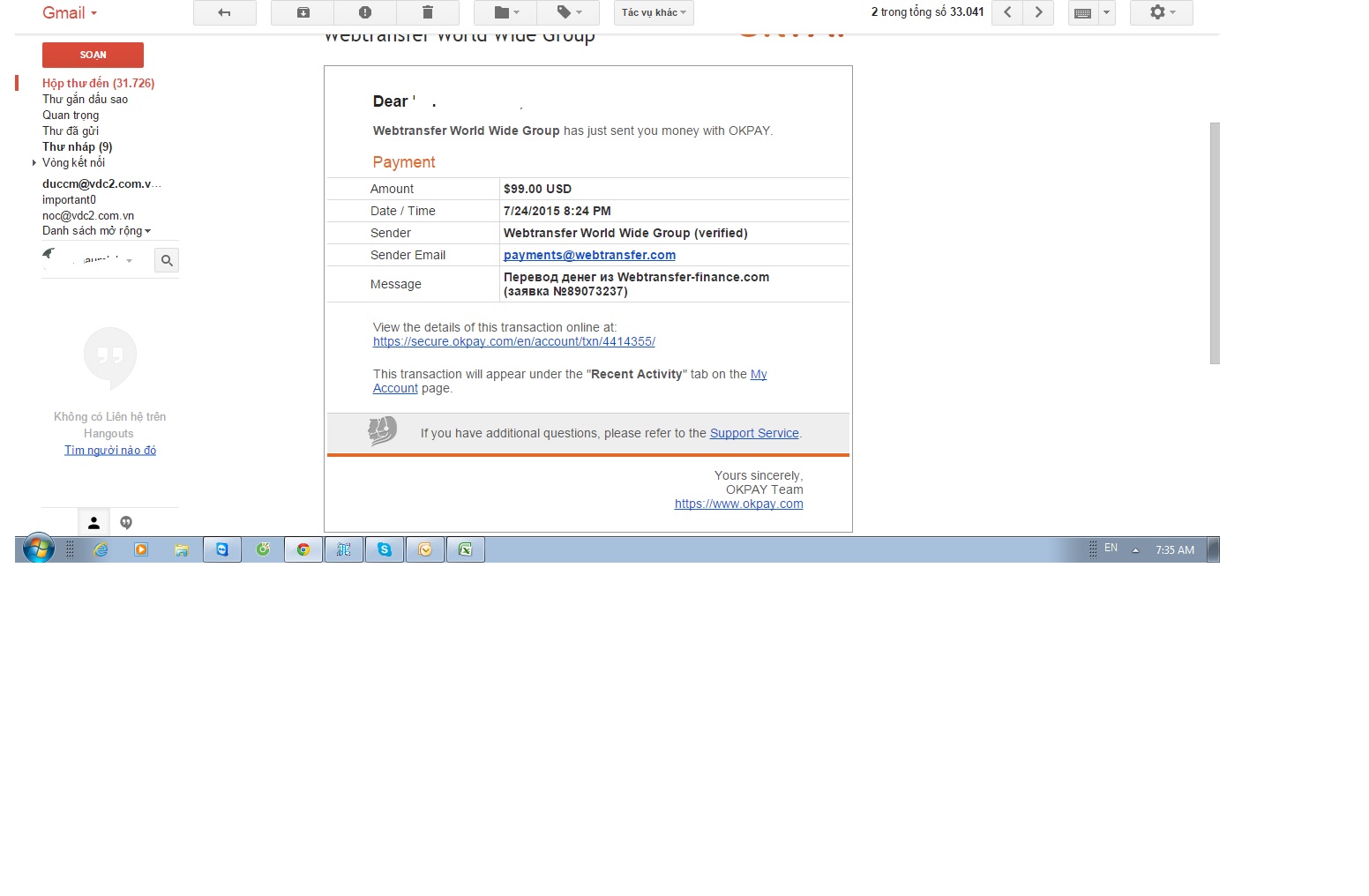The width and height of the screenshot is (1369, 896).
Task: Open sender email payments@webtransfer.com link
Action: (x=589, y=255)
